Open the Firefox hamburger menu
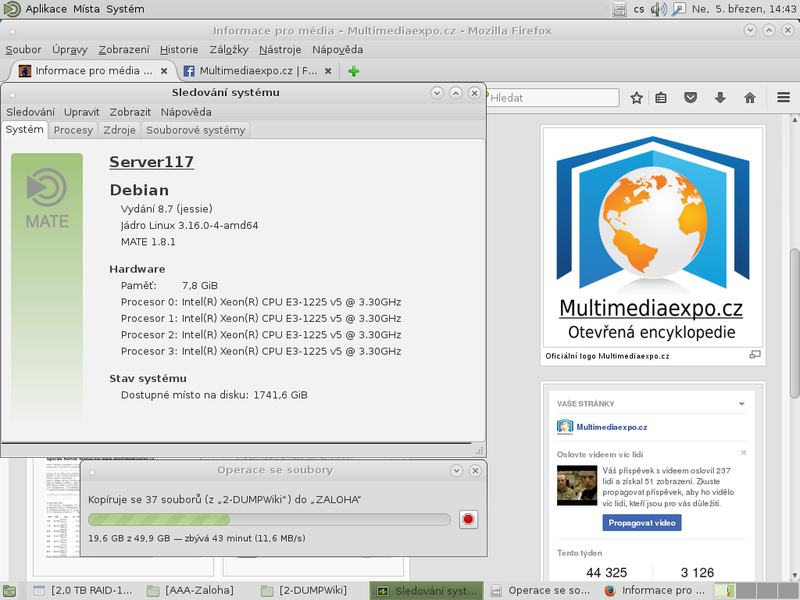 tap(781, 98)
